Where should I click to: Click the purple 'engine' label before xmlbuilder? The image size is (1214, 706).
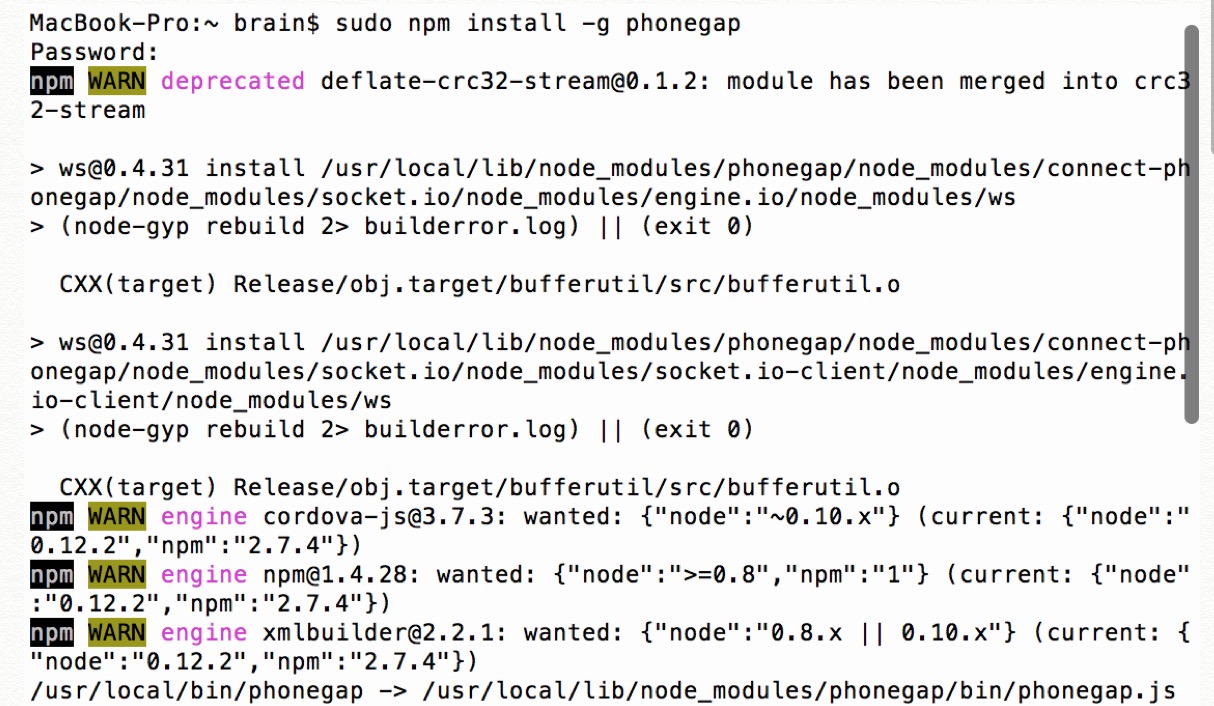[x=204, y=633]
